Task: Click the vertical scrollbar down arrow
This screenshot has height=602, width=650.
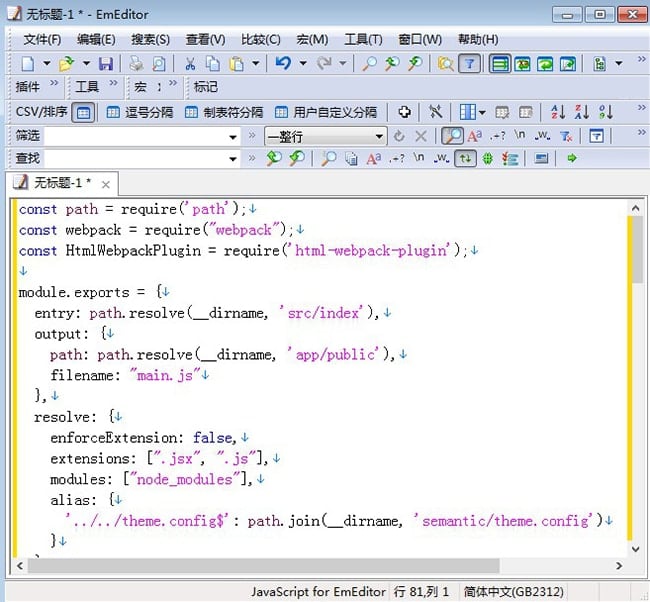Action: (x=635, y=549)
